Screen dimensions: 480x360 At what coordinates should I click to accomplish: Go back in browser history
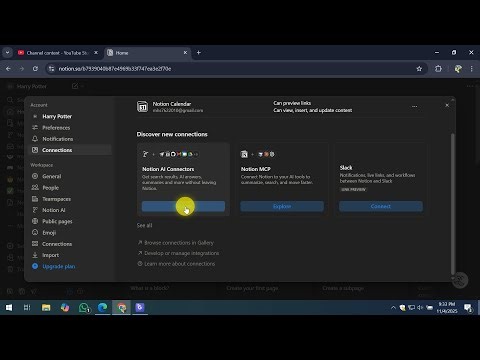[8, 69]
